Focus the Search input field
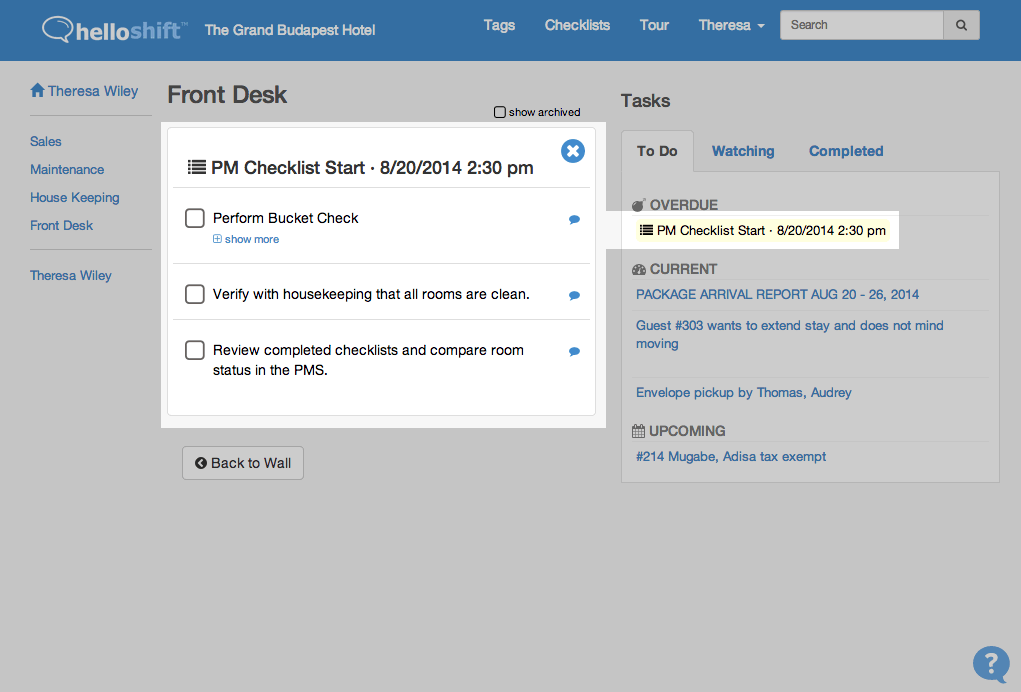The height and width of the screenshot is (692, 1021). point(861,25)
